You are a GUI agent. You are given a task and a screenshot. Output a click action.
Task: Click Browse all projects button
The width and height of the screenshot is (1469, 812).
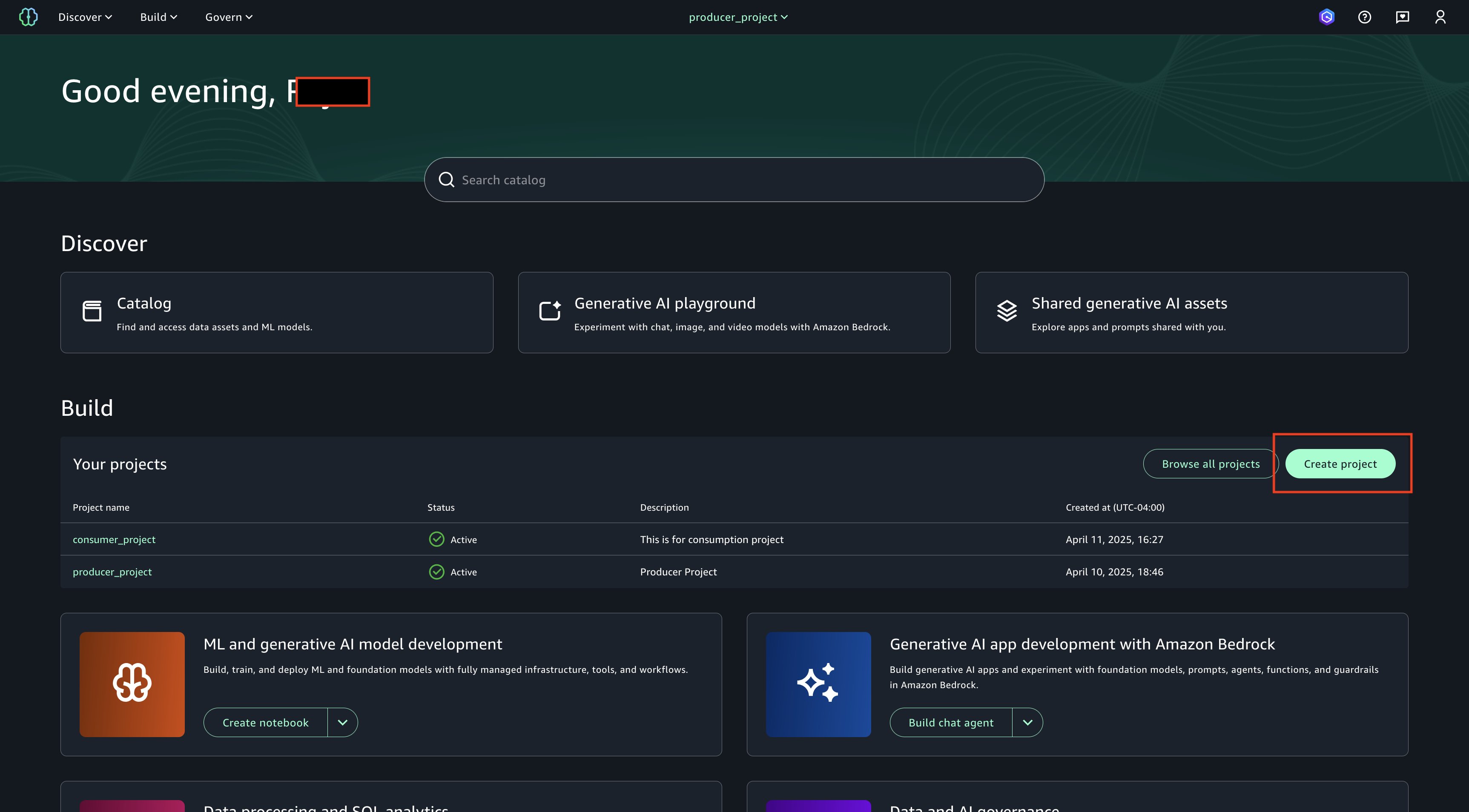[1210, 464]
